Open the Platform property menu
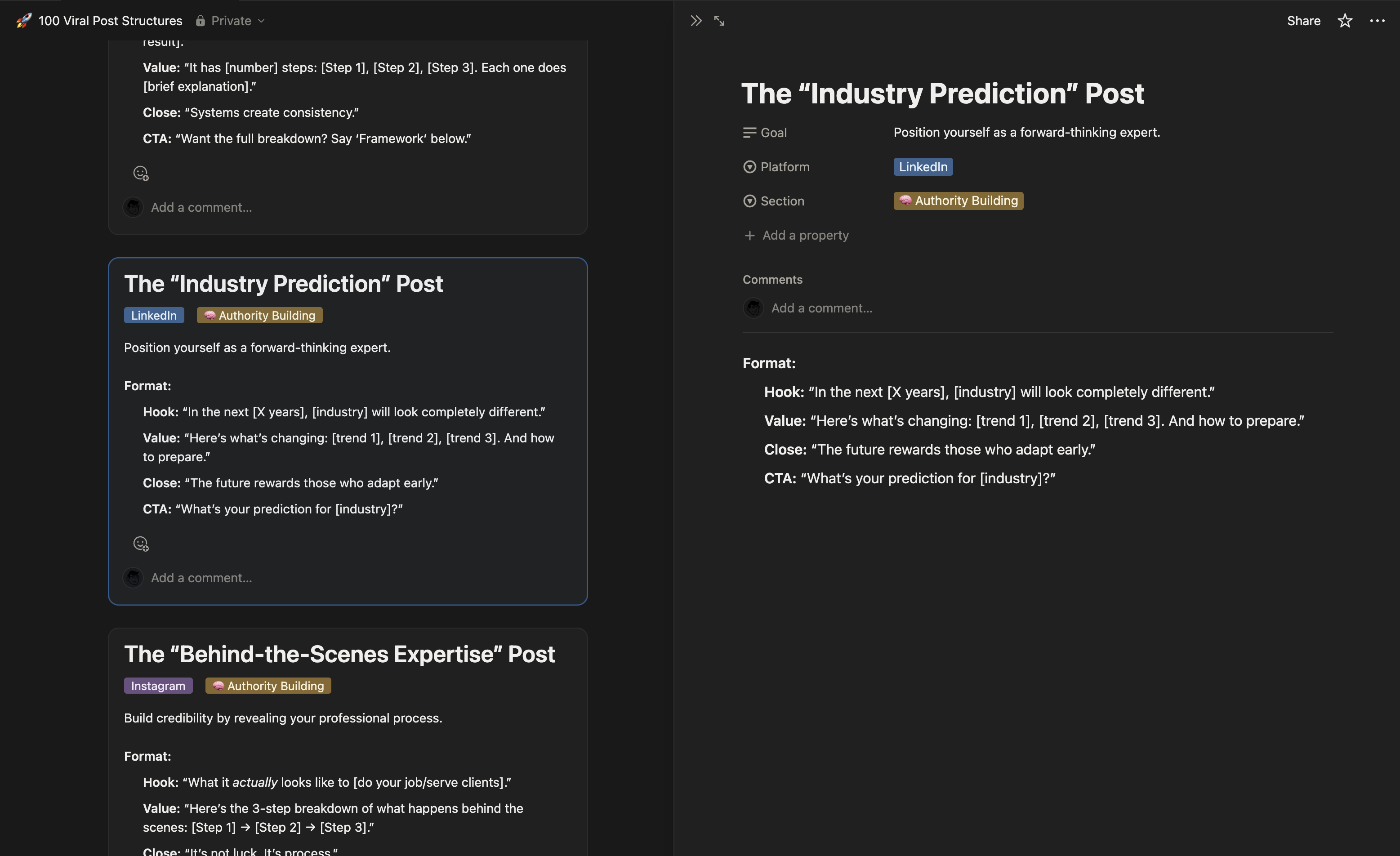This screenshot has height=856, width=1400. click(x=785, y=167)
